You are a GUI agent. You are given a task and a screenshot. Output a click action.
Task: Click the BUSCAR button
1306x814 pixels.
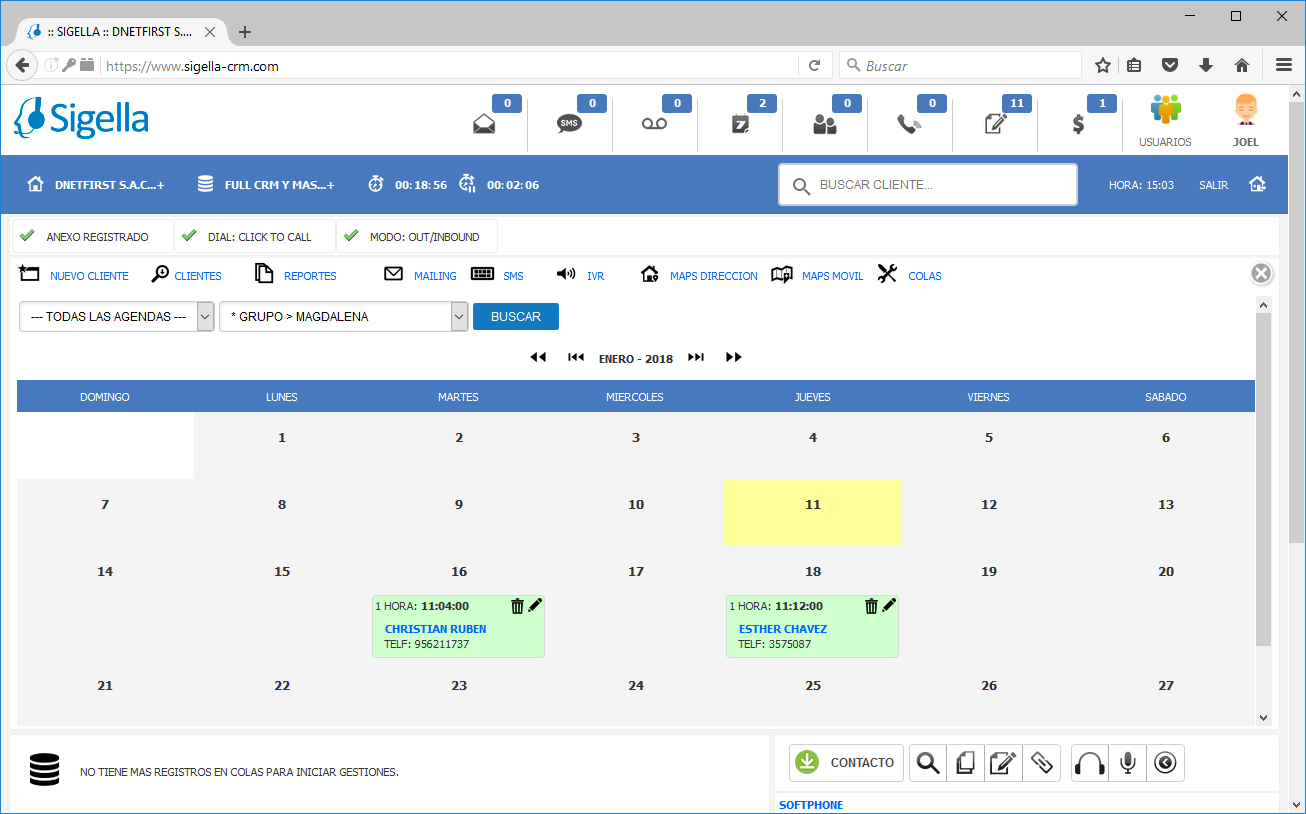click(516, 316)
